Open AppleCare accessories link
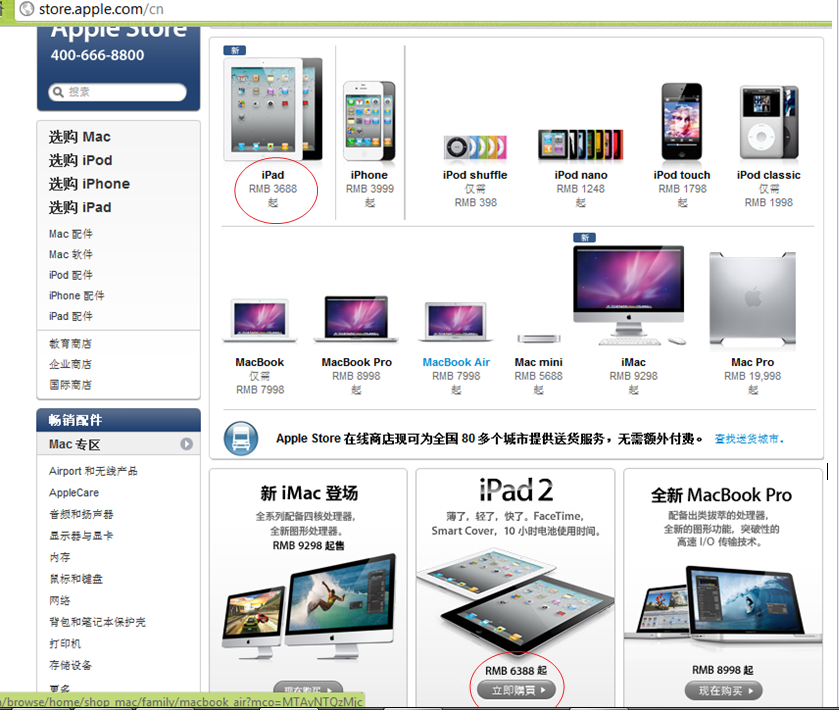This screenshot has width=839, height=710. coord(74,493)
